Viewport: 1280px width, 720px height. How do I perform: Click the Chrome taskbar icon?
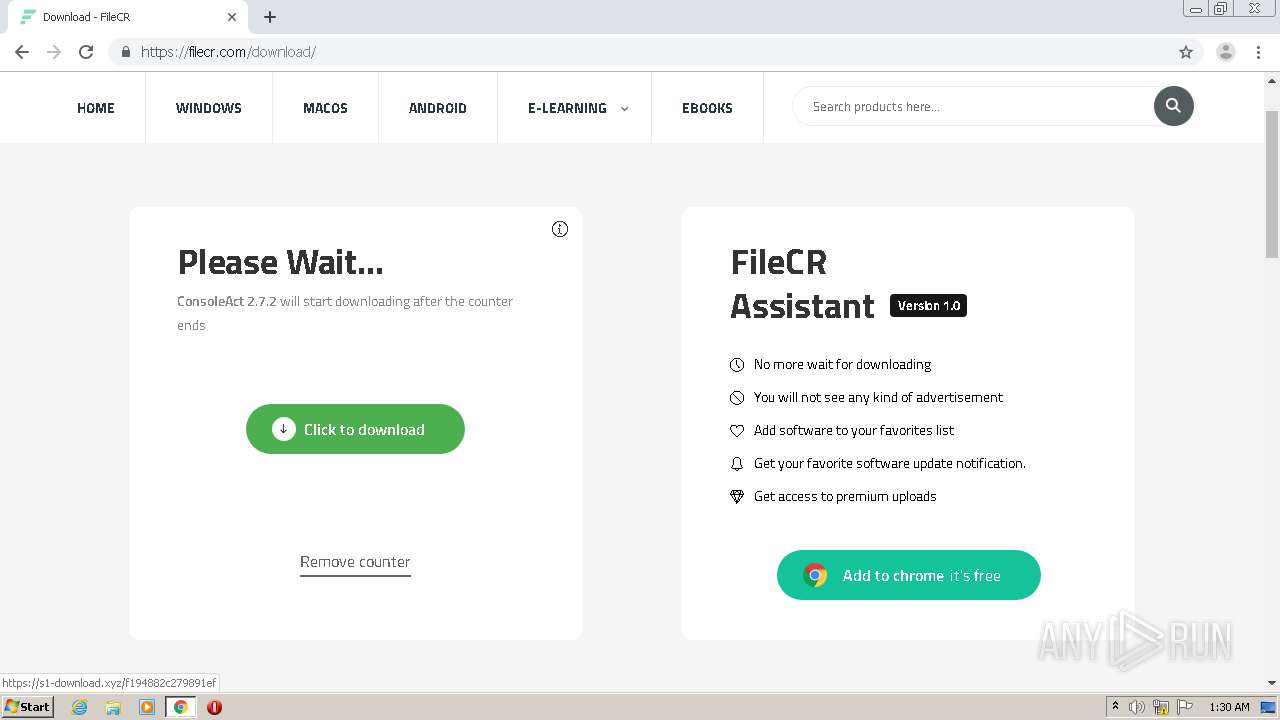tap(181, 707)
